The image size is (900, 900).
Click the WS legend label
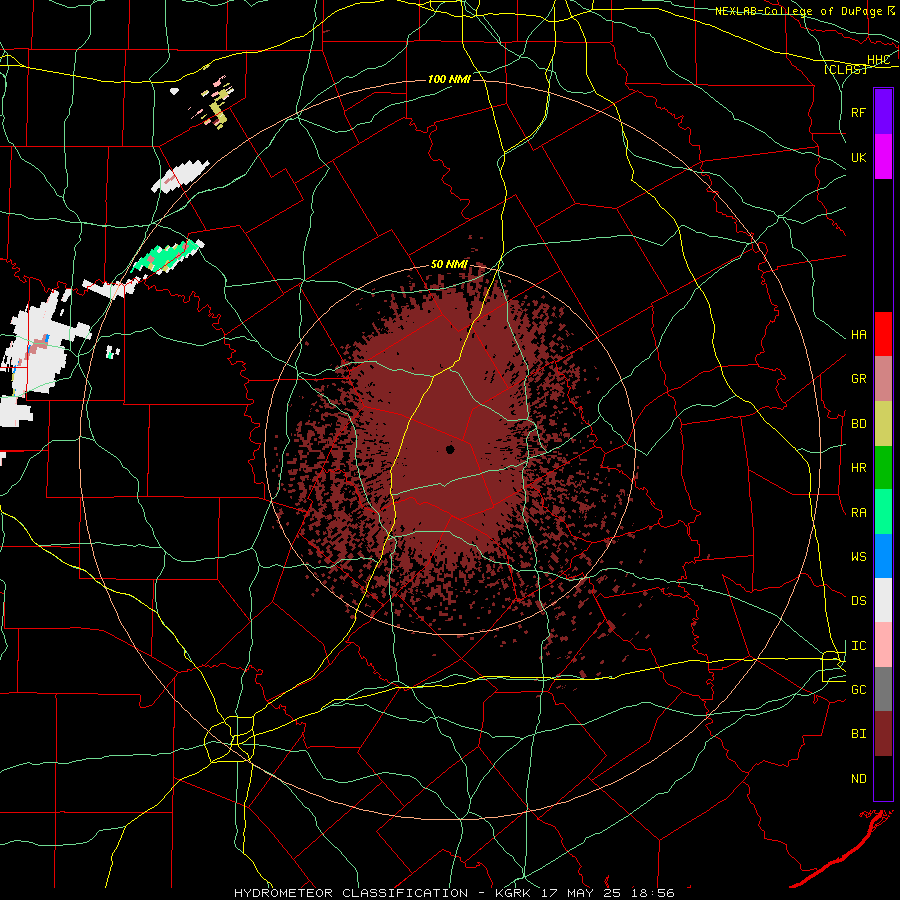858,556
